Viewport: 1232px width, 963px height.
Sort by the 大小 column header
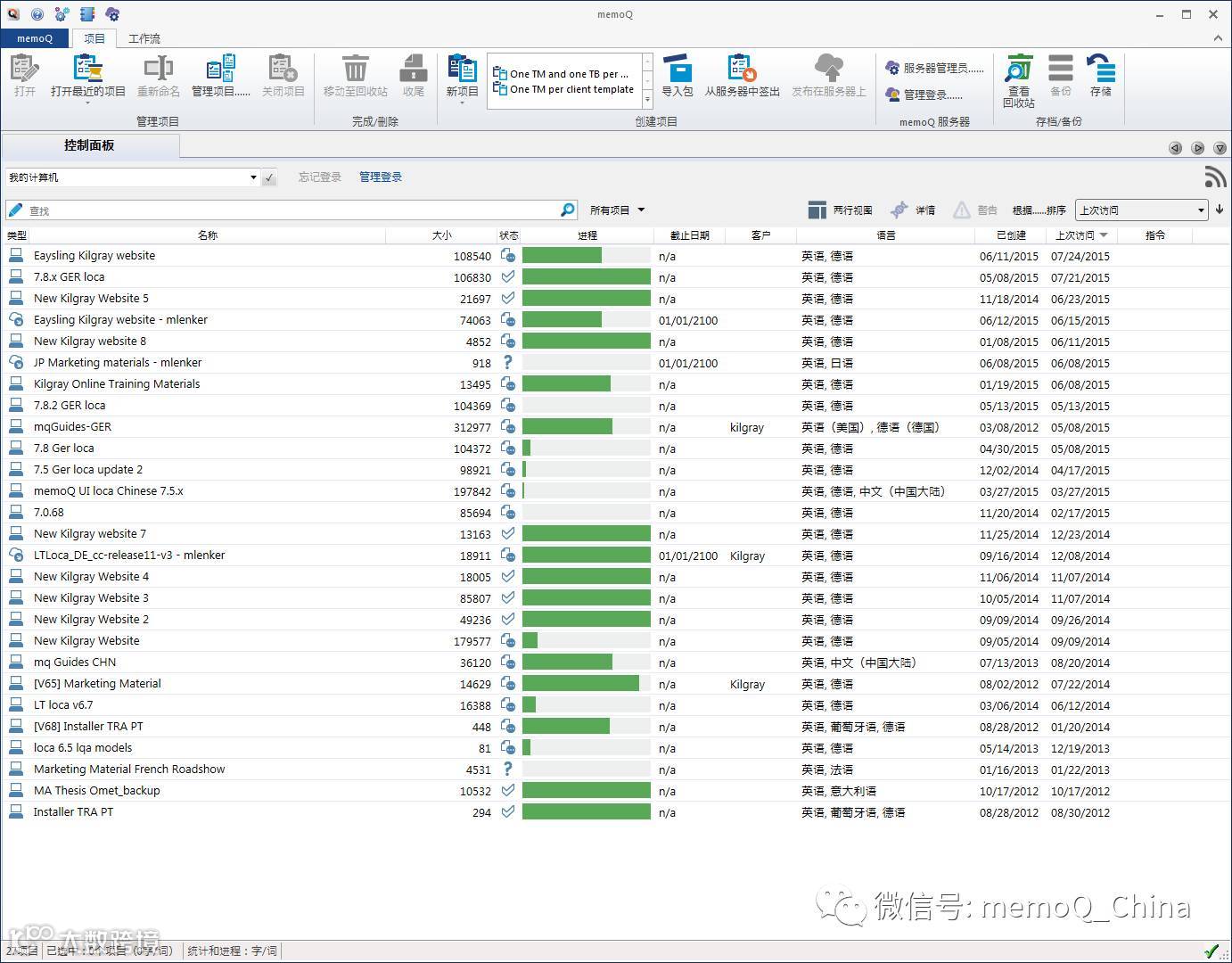coord(441,235)
